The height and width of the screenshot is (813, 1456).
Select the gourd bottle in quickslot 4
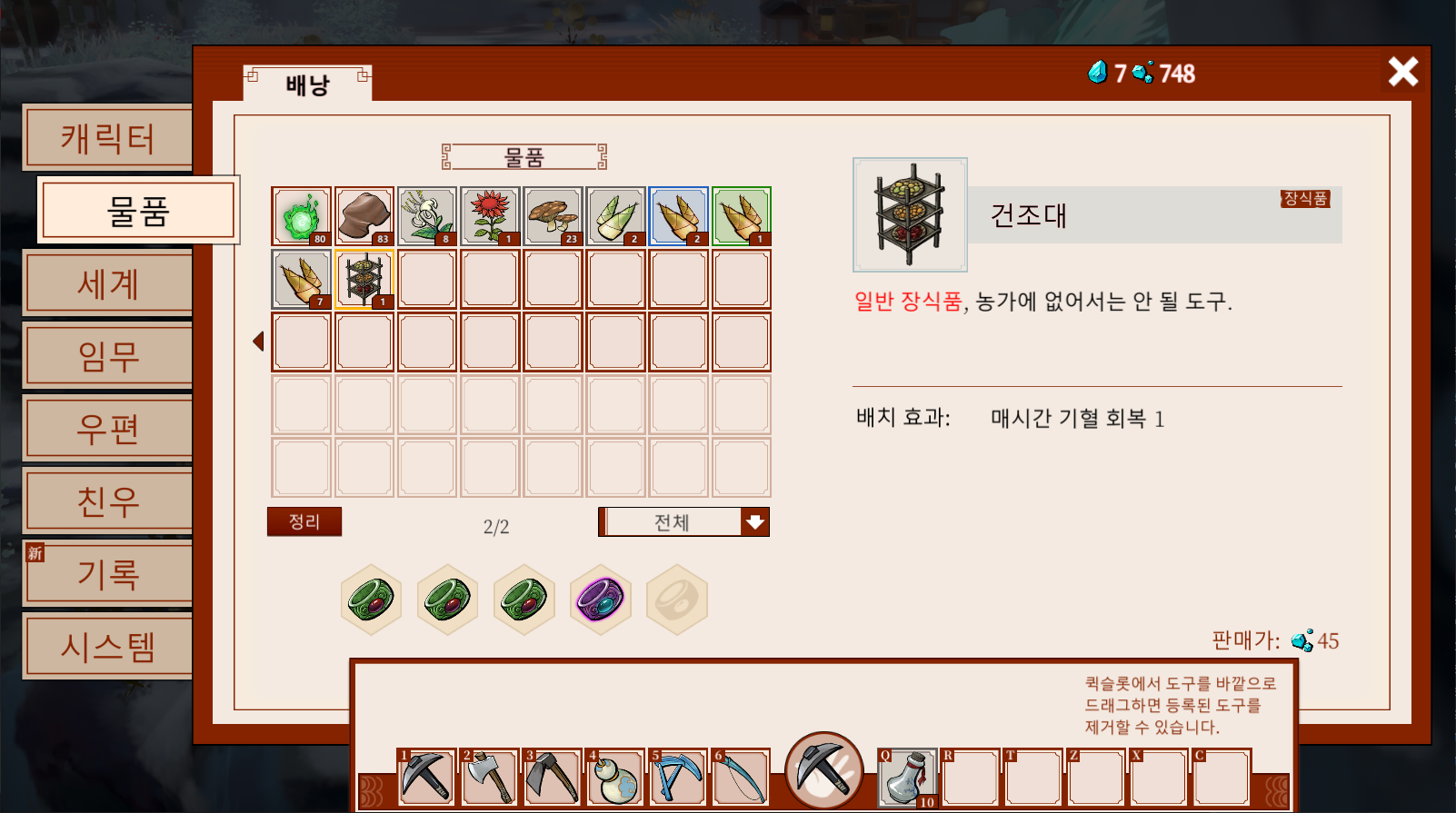[615, 778]
